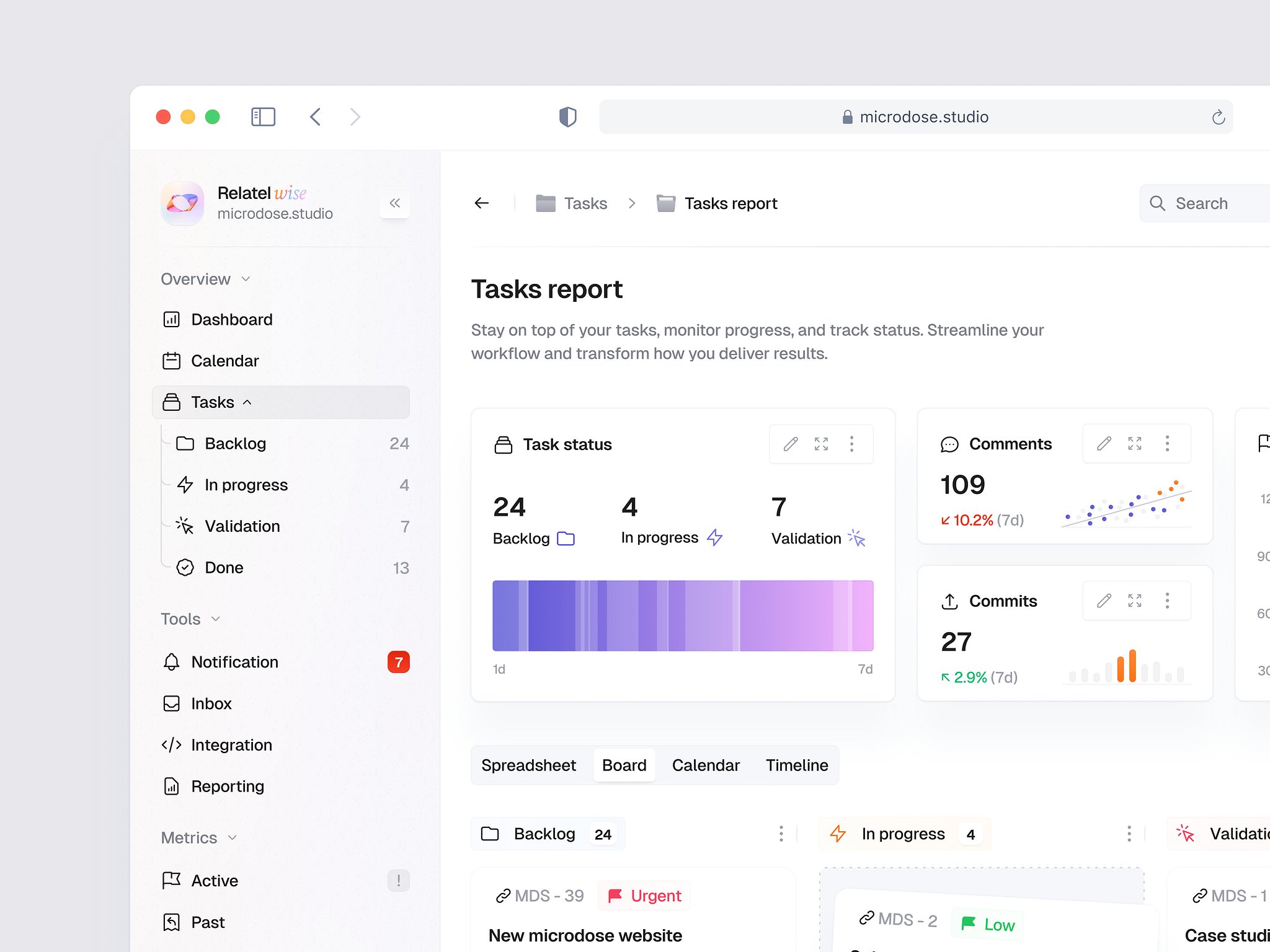Switch to Timeline view tab

[797, 765]
